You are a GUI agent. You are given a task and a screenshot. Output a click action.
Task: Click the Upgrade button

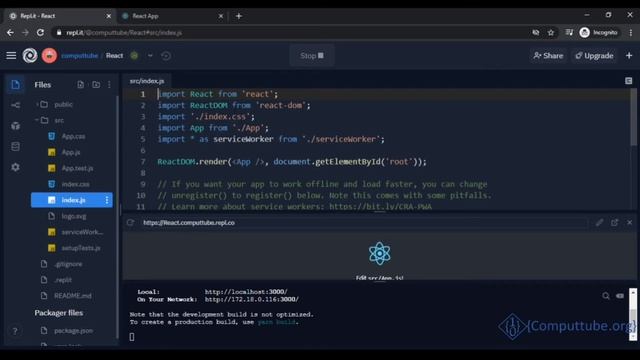tap(594, 56)
